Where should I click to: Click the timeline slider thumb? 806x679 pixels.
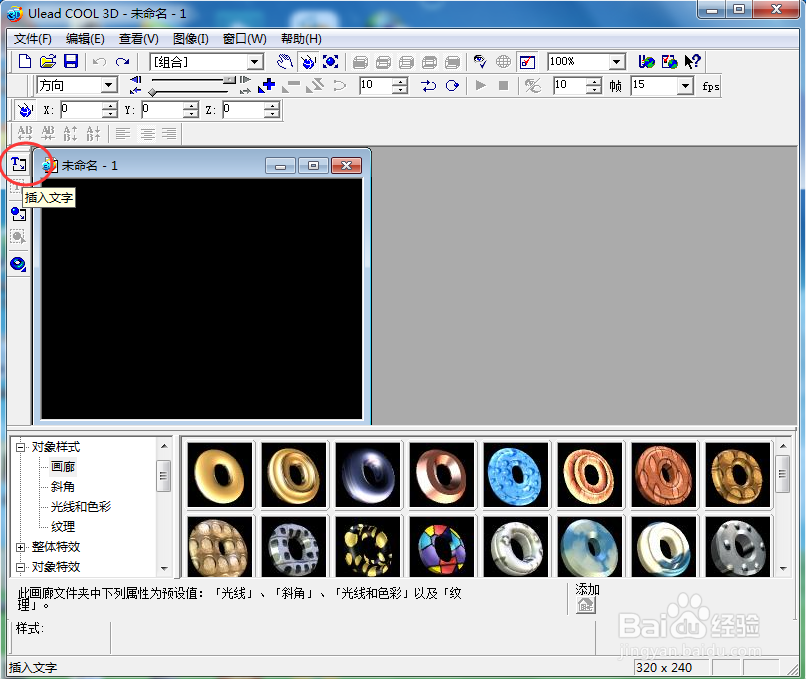pyautogui.click(x=230, y=80)
